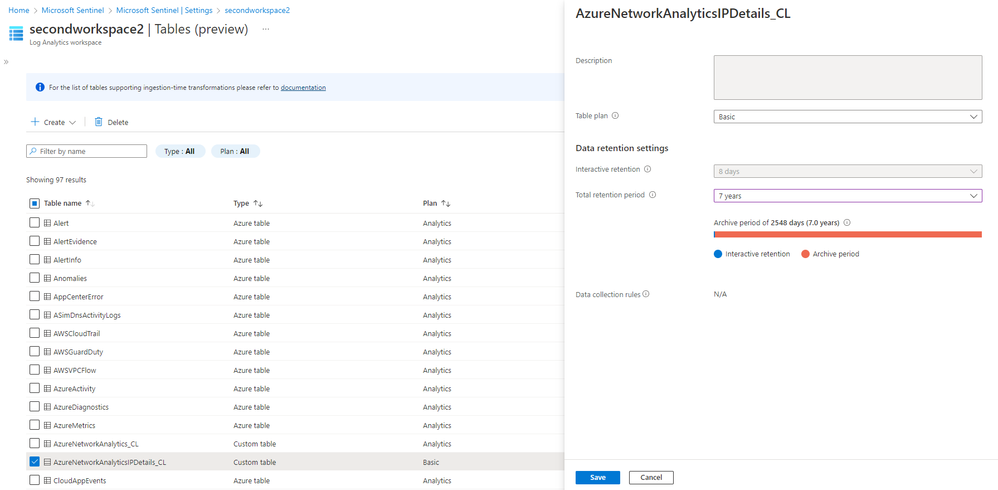
Task: Click the Save button
Action: pyautogui.click(x=598, y=477)
